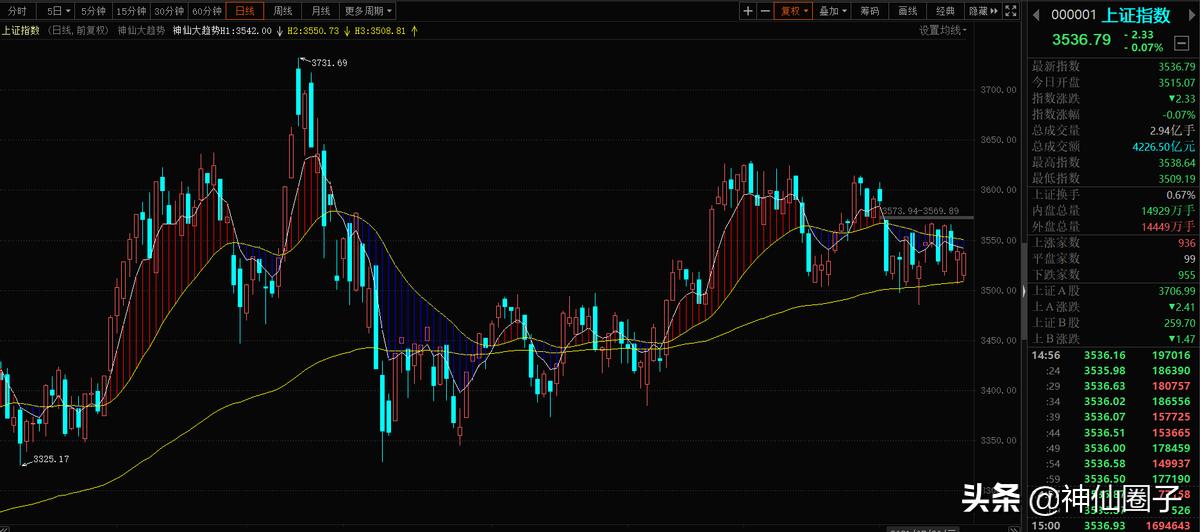Expand the 更多周期 dropdown
Screen dimensions: 1200x532
368,11
